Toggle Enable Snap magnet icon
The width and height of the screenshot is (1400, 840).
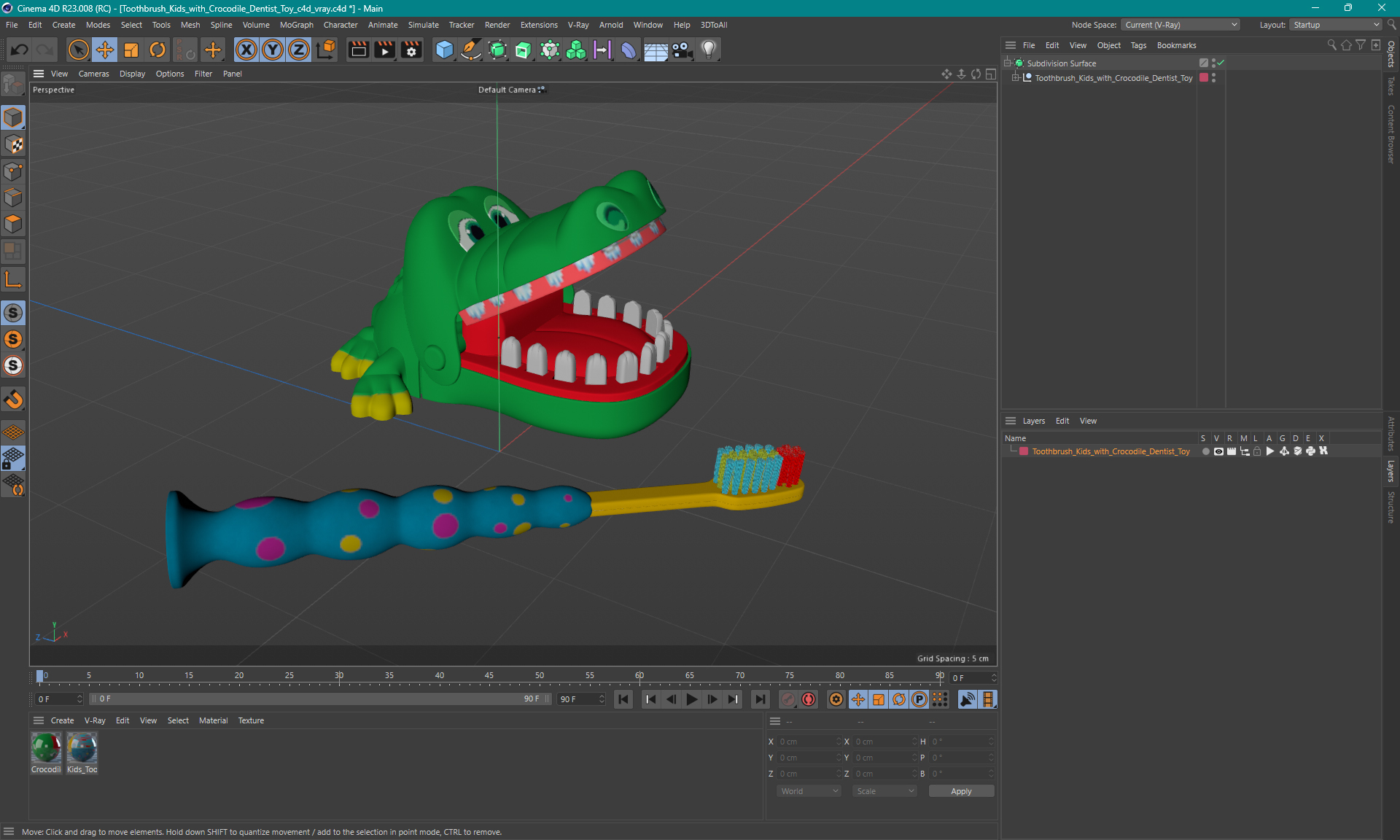[13, 400]
